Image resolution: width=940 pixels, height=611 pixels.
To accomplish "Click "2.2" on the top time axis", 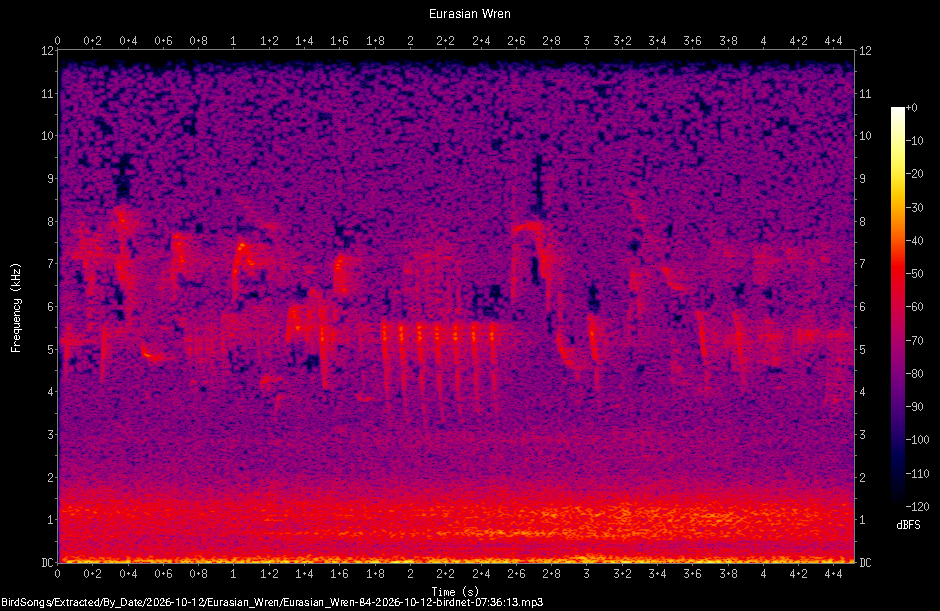I will click(445, 41).
